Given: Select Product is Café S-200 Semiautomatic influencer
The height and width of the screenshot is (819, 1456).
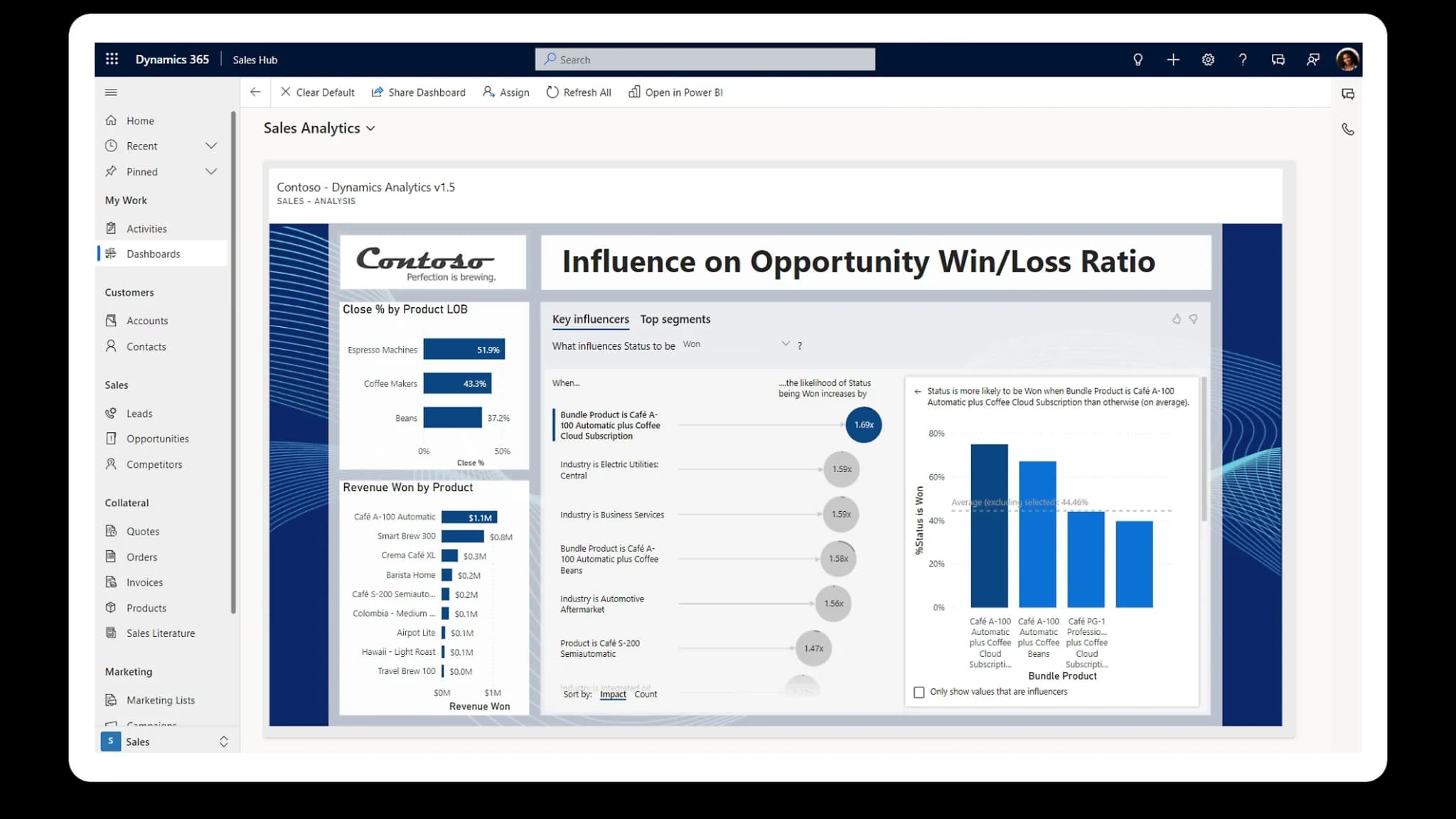Looking at the screenshot, I should (600, 648).
